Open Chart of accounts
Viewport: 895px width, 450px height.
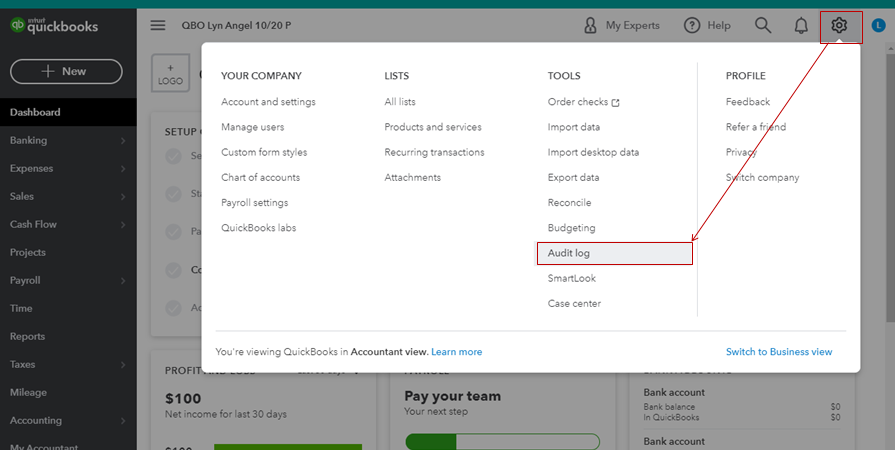click(x=260, y=177)
